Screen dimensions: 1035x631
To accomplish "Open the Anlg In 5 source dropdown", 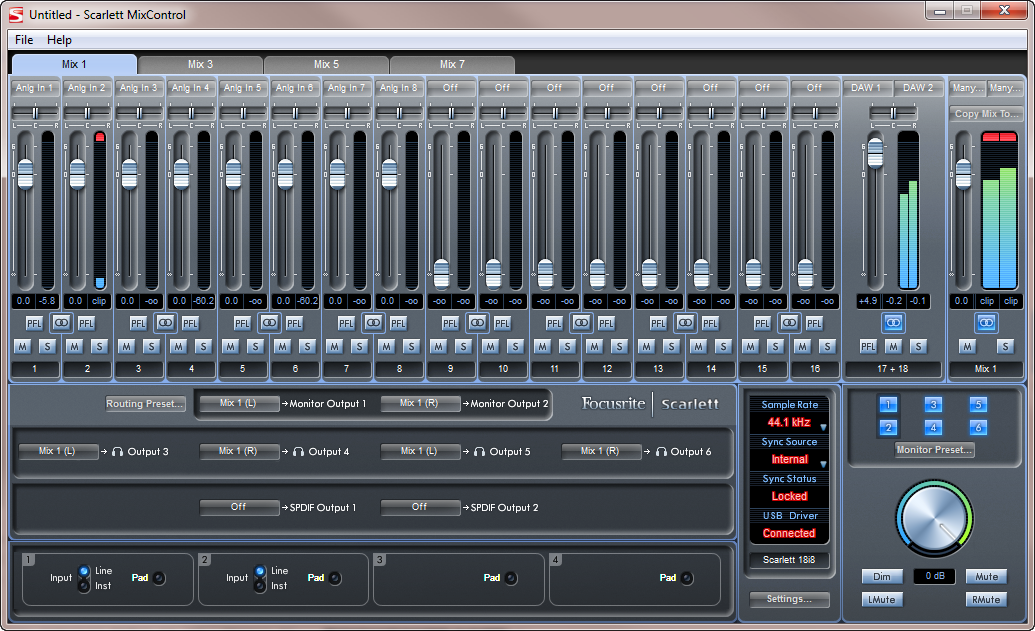I will (242, 88).
